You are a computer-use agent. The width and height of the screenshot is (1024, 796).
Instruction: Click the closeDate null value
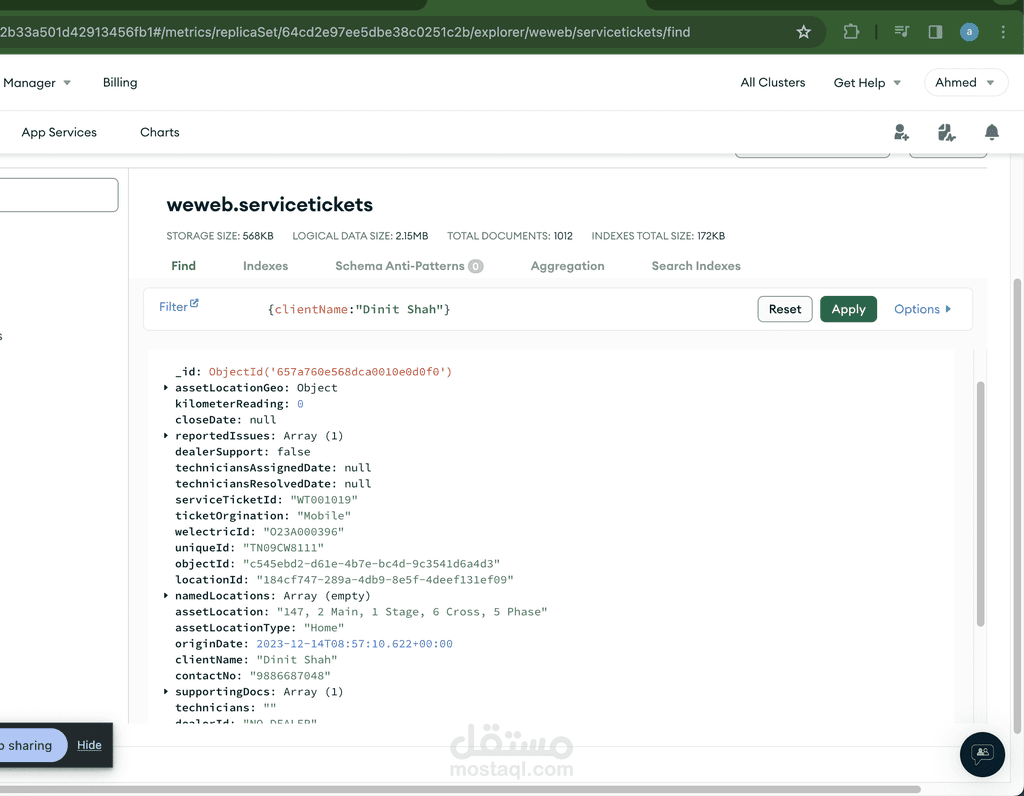tap(263, 420)
